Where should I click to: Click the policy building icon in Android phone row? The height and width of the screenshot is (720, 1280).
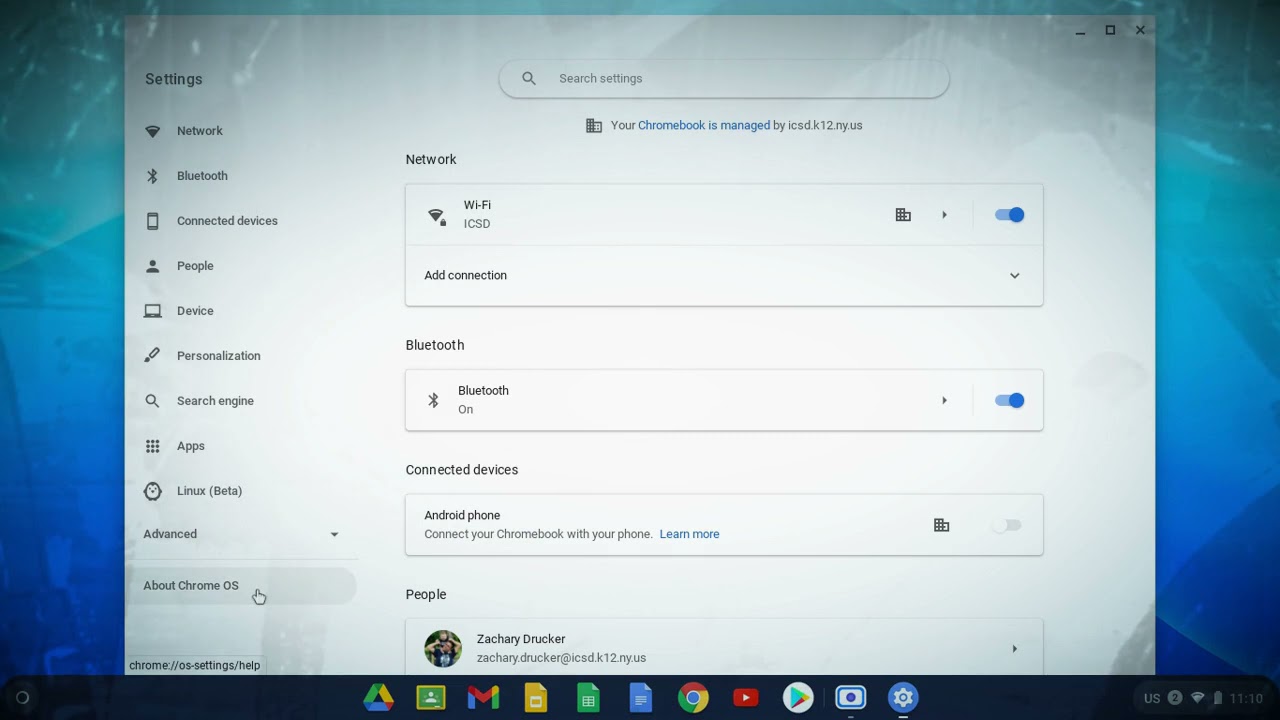[x=941, y=525]
